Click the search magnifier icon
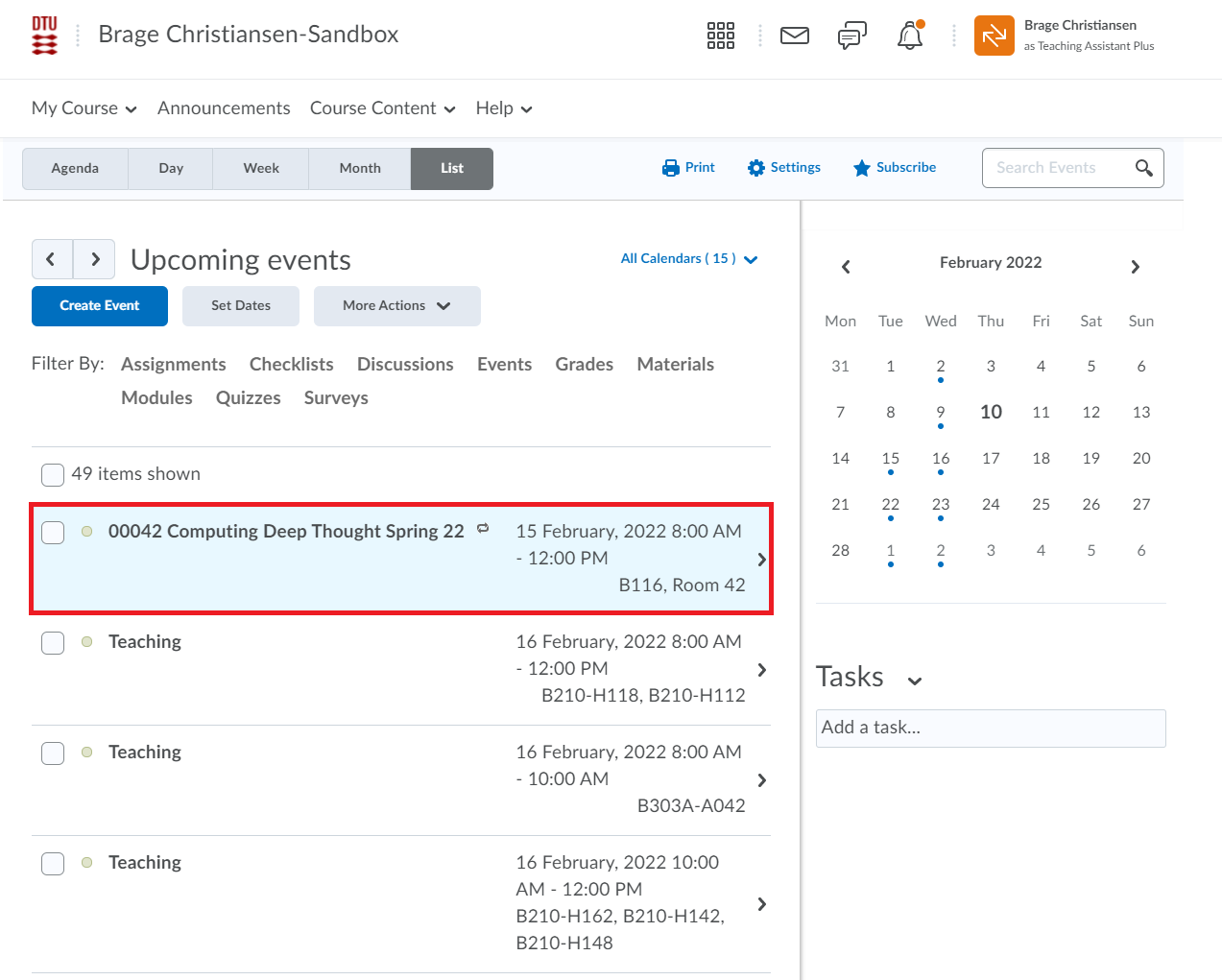Image resolution: width=1222 pixels, height=980 pixels. [1143, 168]
